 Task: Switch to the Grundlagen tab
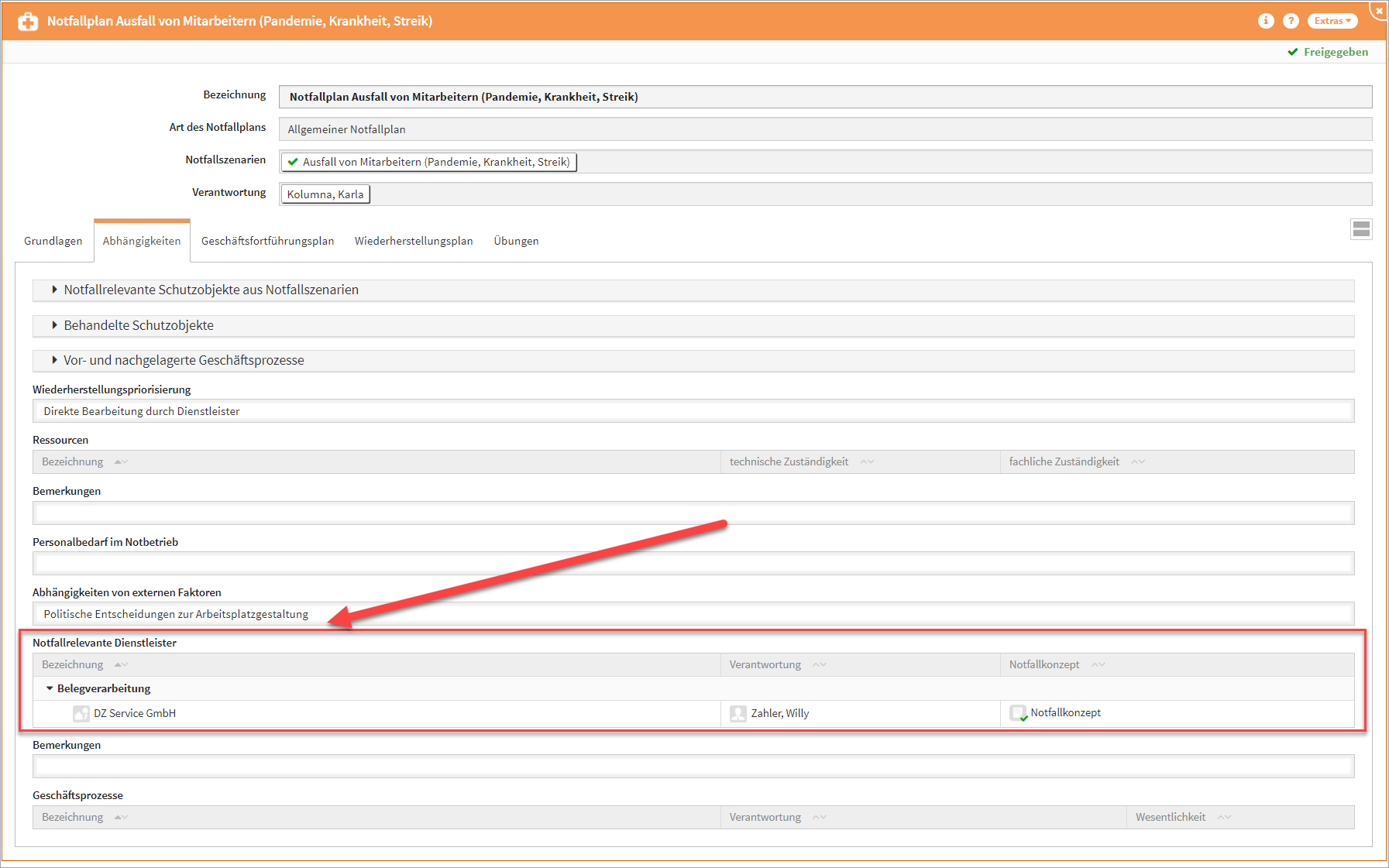[53, 241]
